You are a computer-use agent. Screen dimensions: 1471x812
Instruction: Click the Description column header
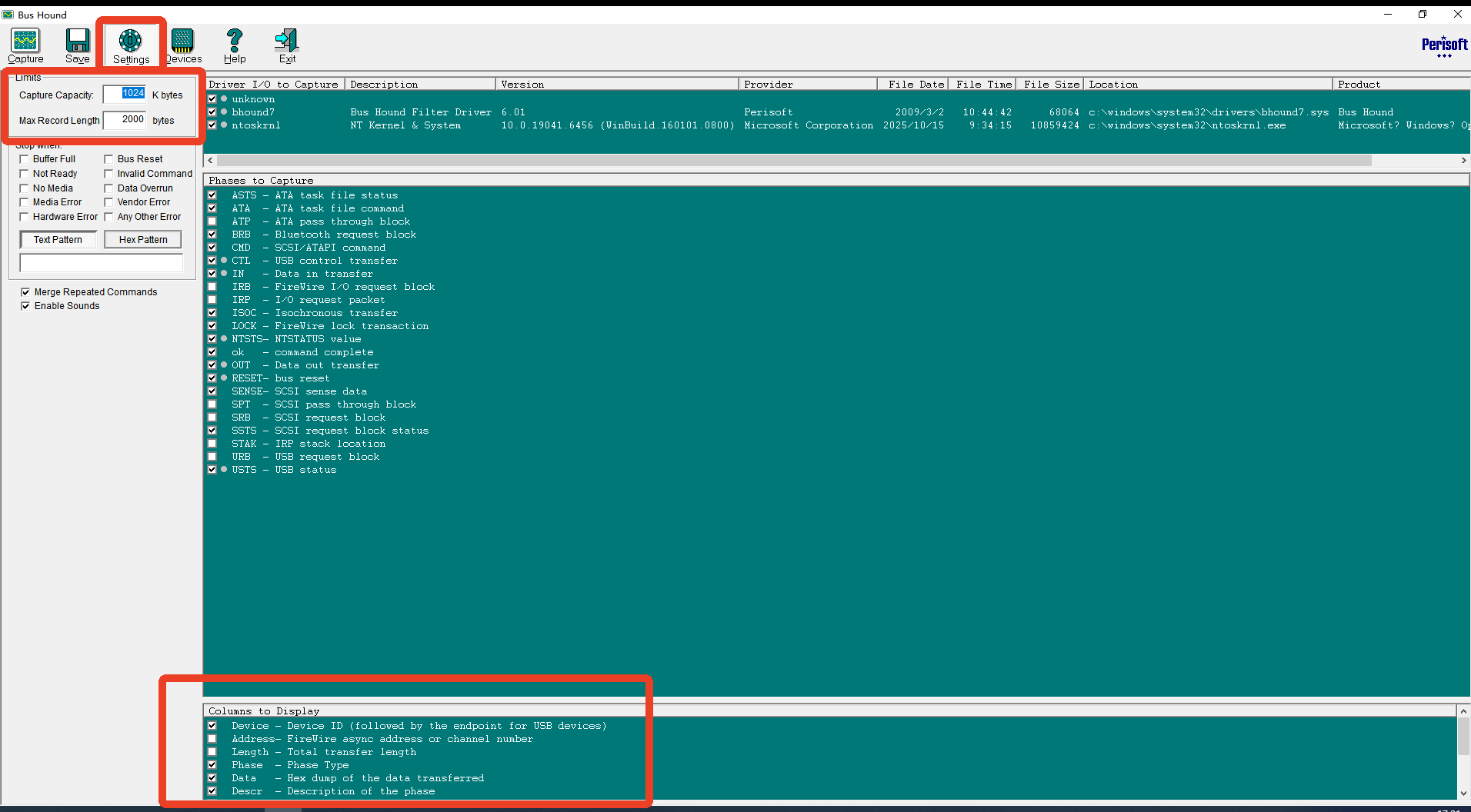420,85
